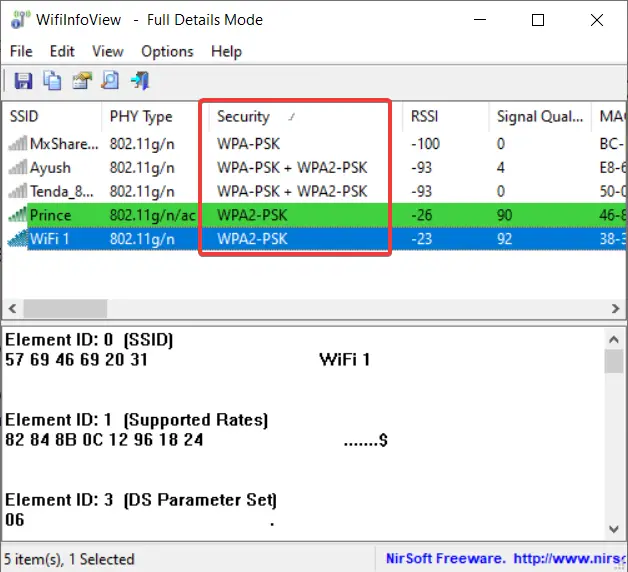The height and width of the screenshot is (572, 628).
Task: Click the Element ID: 0 (SSID) heading
Action: 89,340
